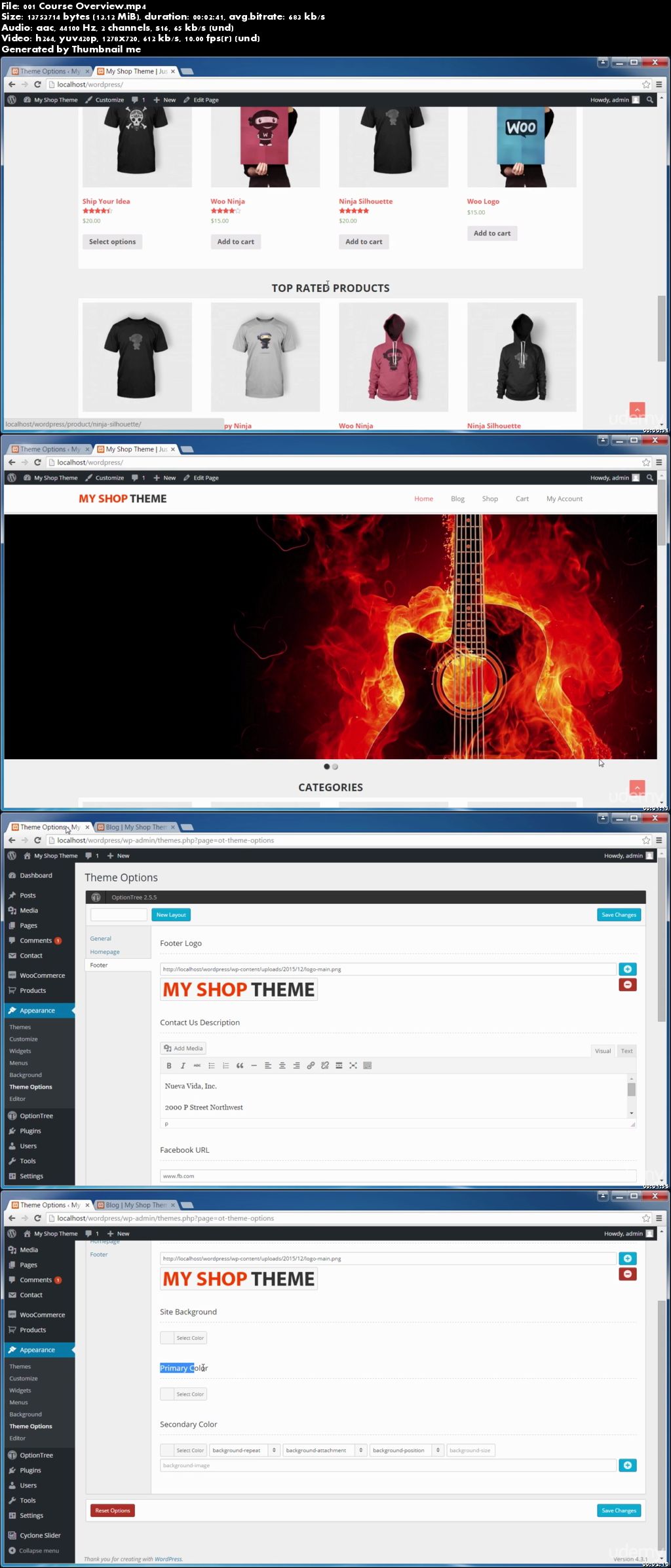Switch editor to the Text tab
The image size is (671, 1568).
point(627,1051)
